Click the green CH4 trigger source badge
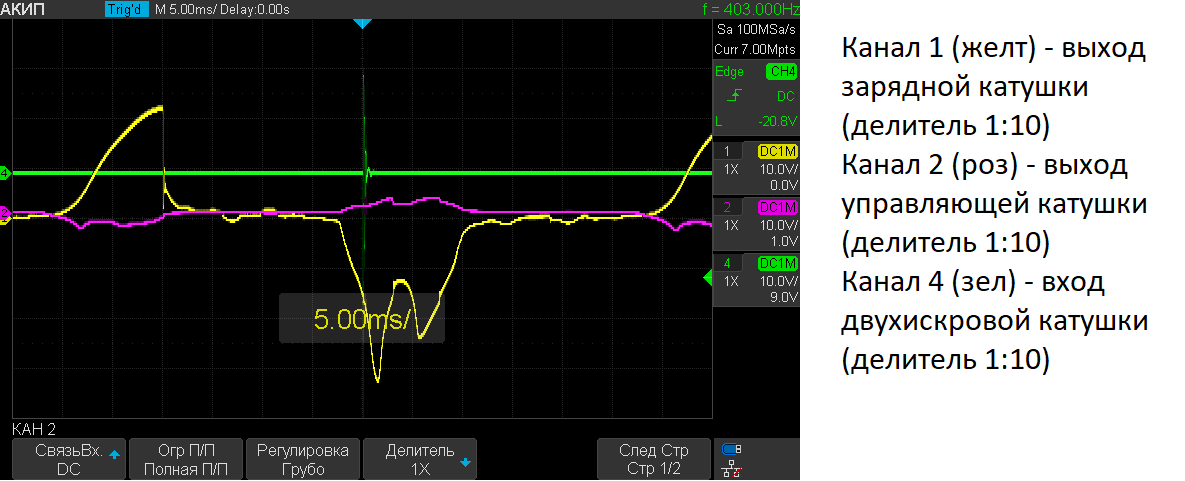 pos(780,72)
